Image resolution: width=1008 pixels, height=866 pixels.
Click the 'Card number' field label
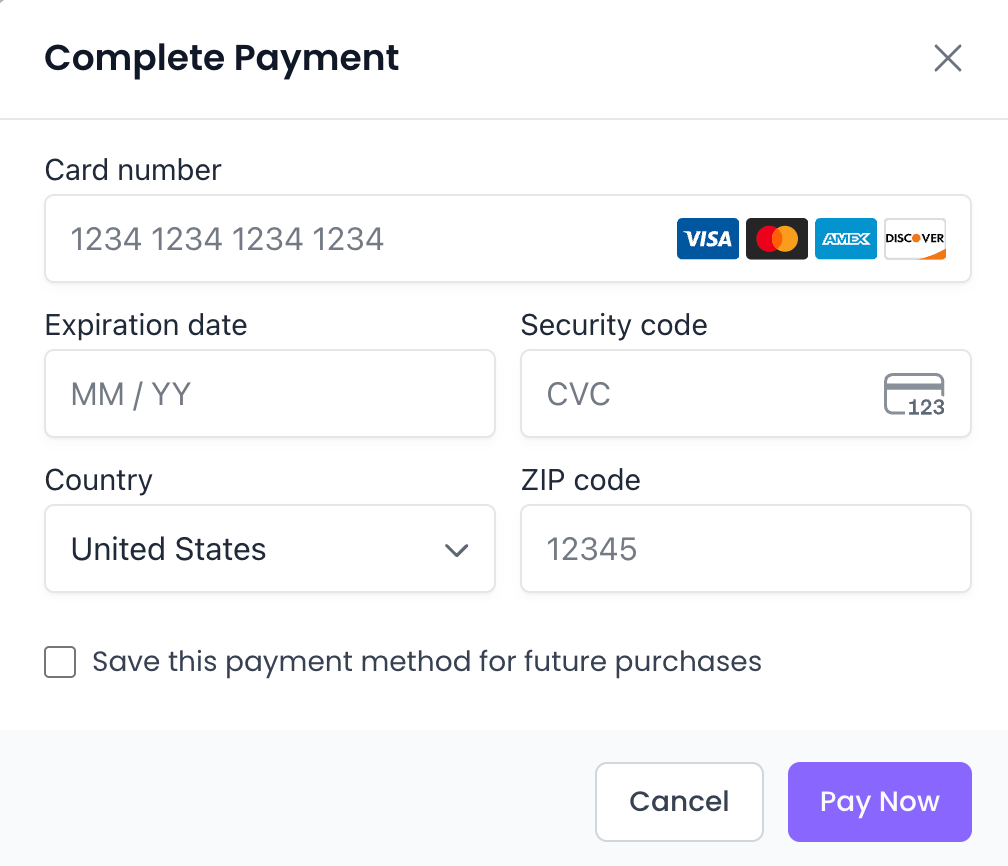coord(133,170)
